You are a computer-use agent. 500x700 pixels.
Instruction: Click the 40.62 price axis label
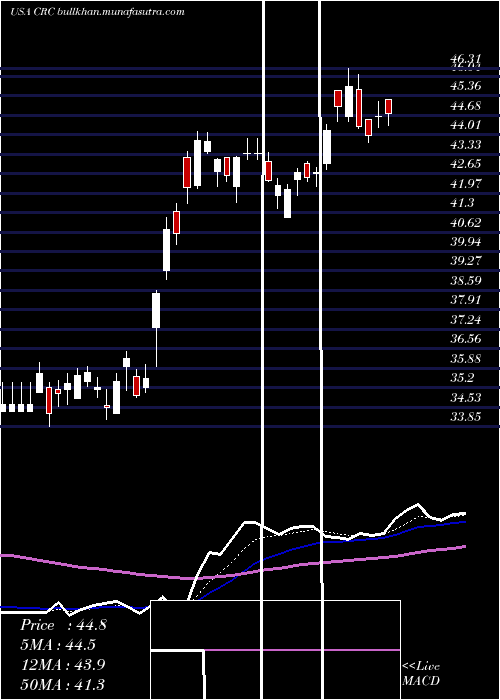tap(466, 222)
